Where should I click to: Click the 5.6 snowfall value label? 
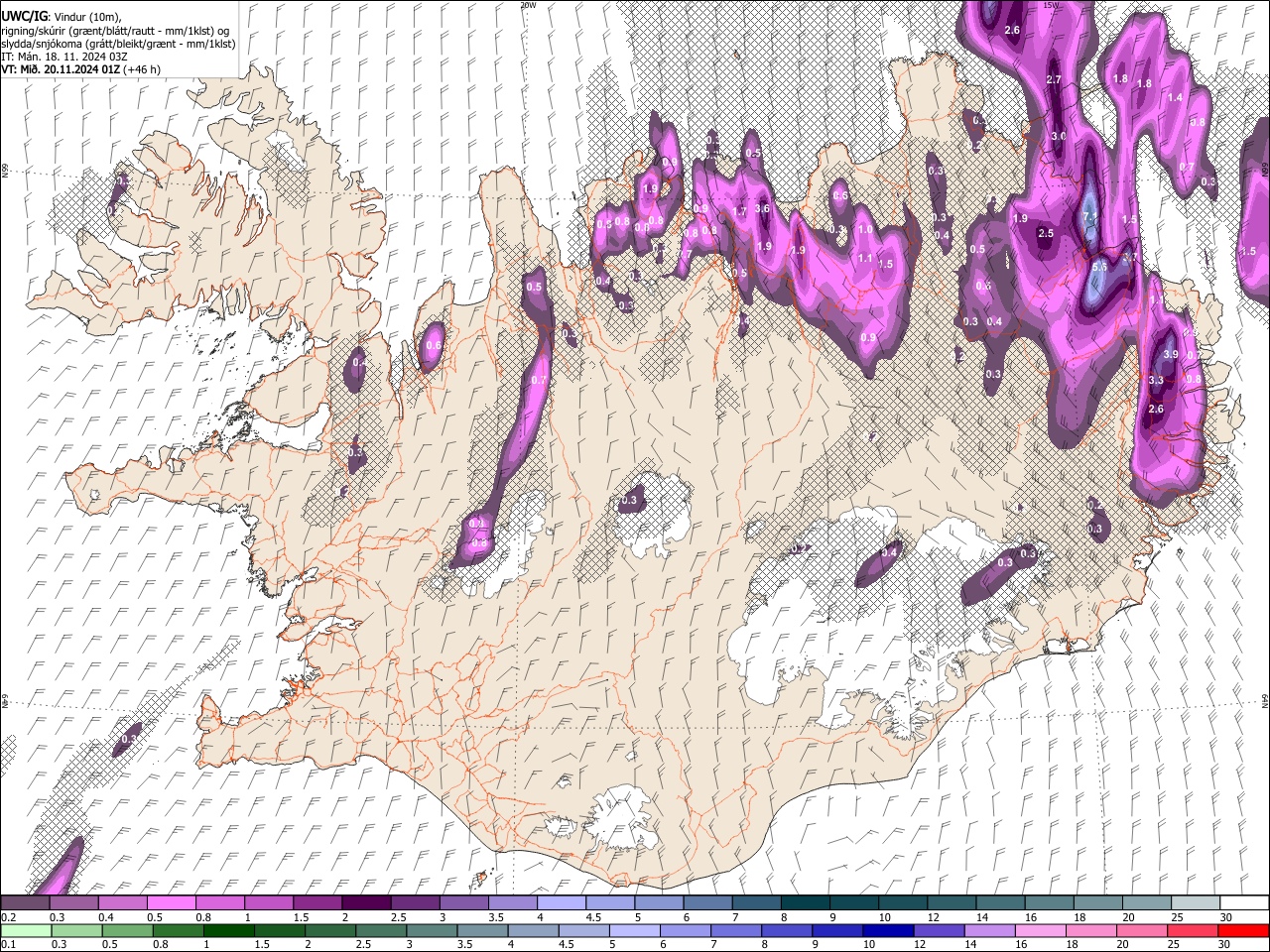point(1099,267)
